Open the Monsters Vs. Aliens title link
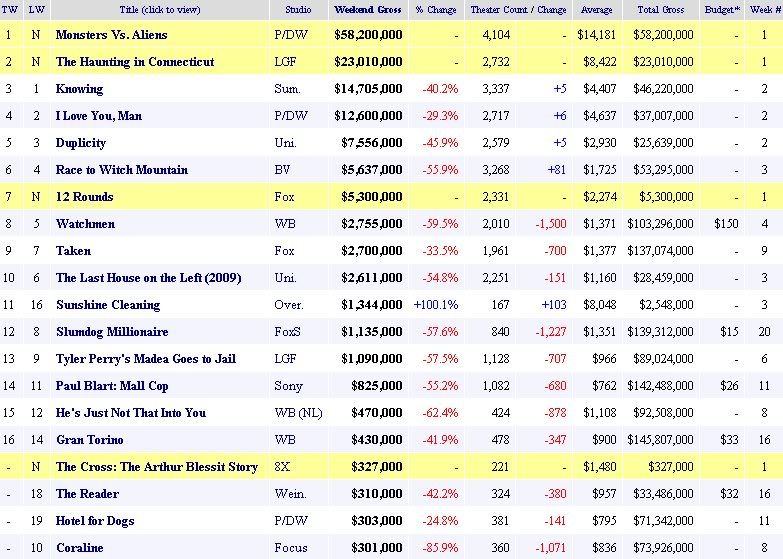 tap(111, 35)
